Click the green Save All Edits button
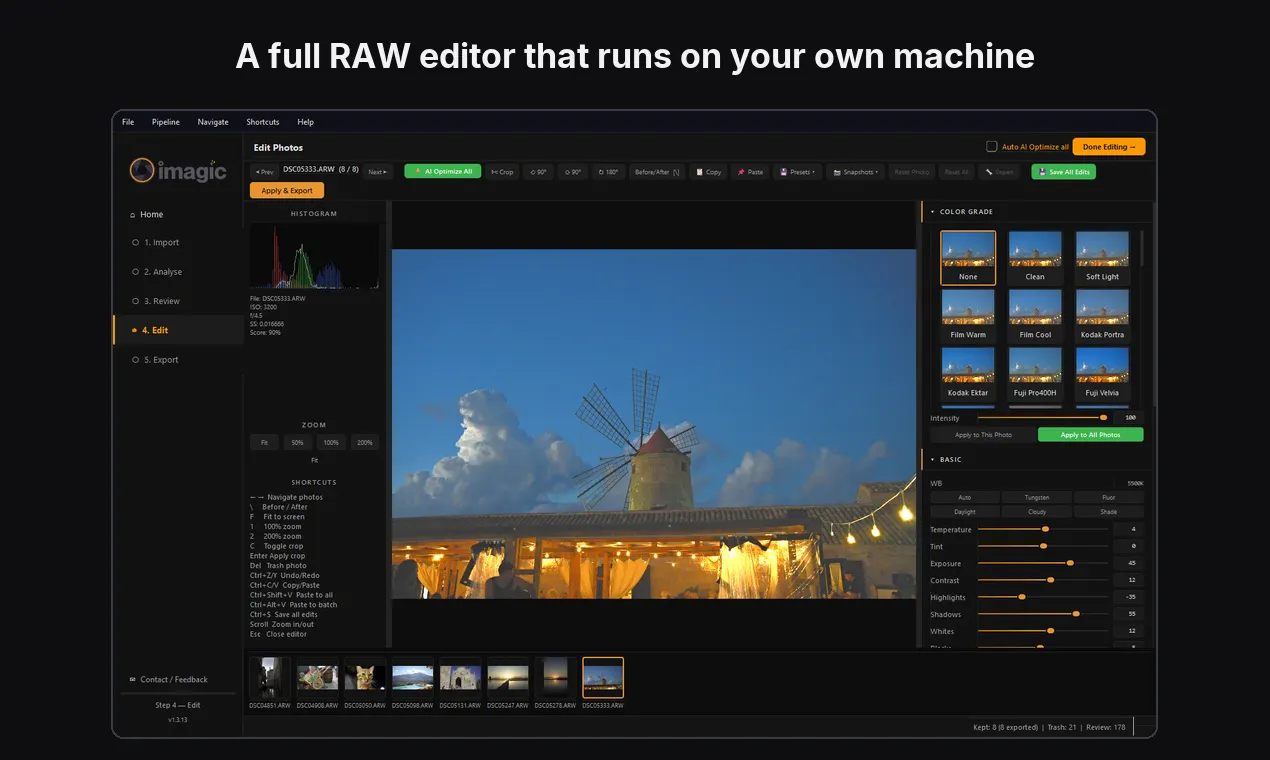1270x760 pixels. click(x=1063, y=172)
